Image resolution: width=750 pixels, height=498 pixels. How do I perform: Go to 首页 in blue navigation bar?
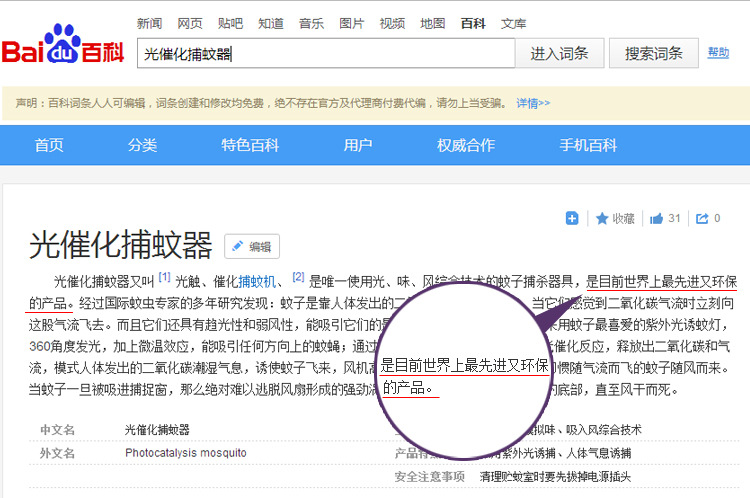tap(49, 145)
